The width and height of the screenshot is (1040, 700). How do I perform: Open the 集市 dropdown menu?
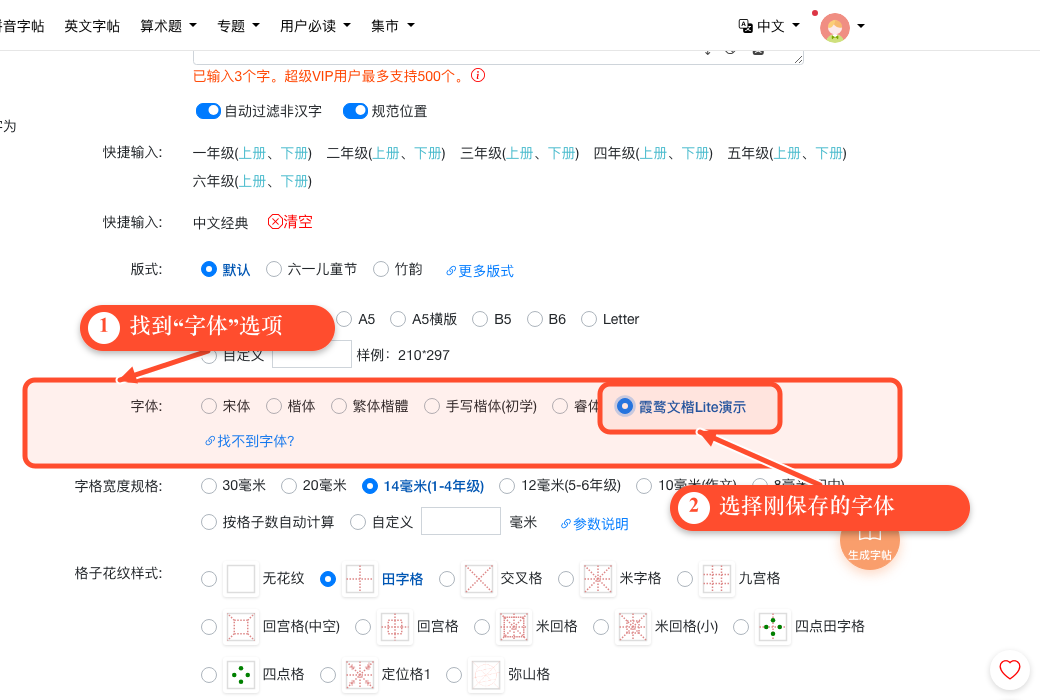coord(393,26)
